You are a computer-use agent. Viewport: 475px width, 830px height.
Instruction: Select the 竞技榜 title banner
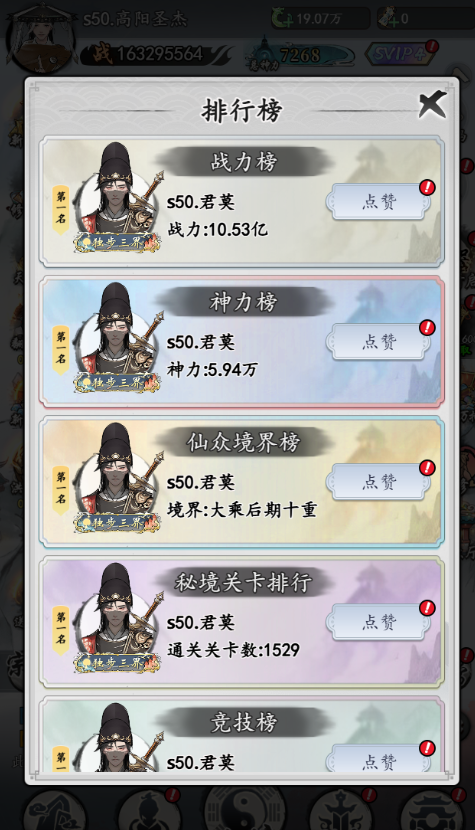(x=244, y=723)
